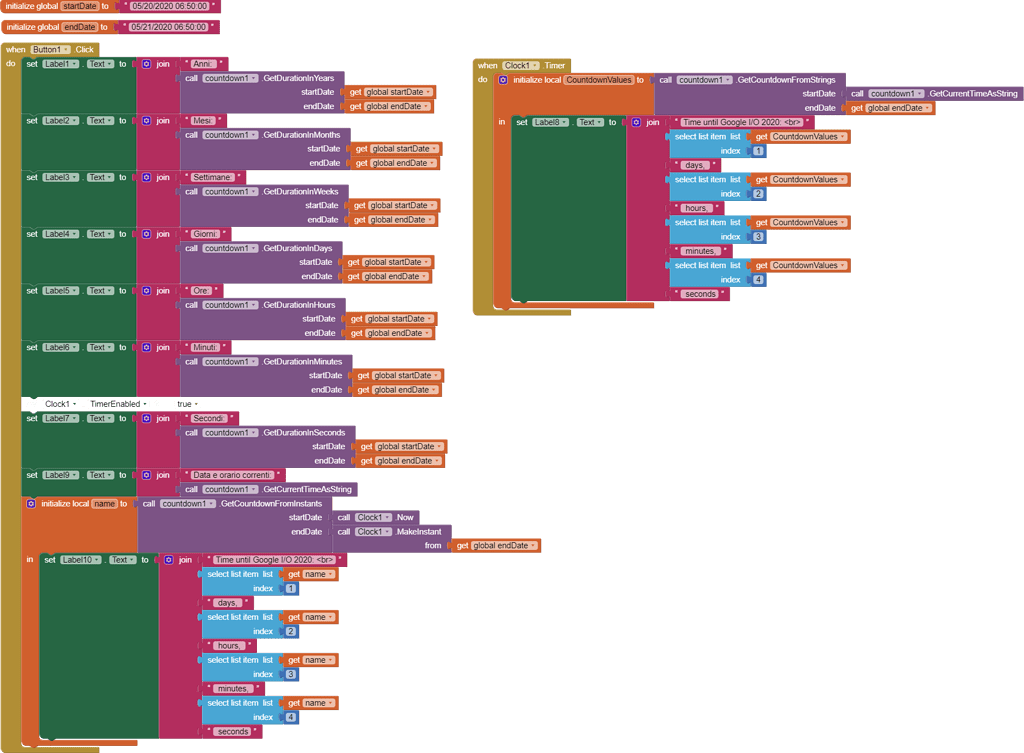Click the gear icon on Label5's join block
This screenshot has width=1024, height=753.
click(146, 291)
